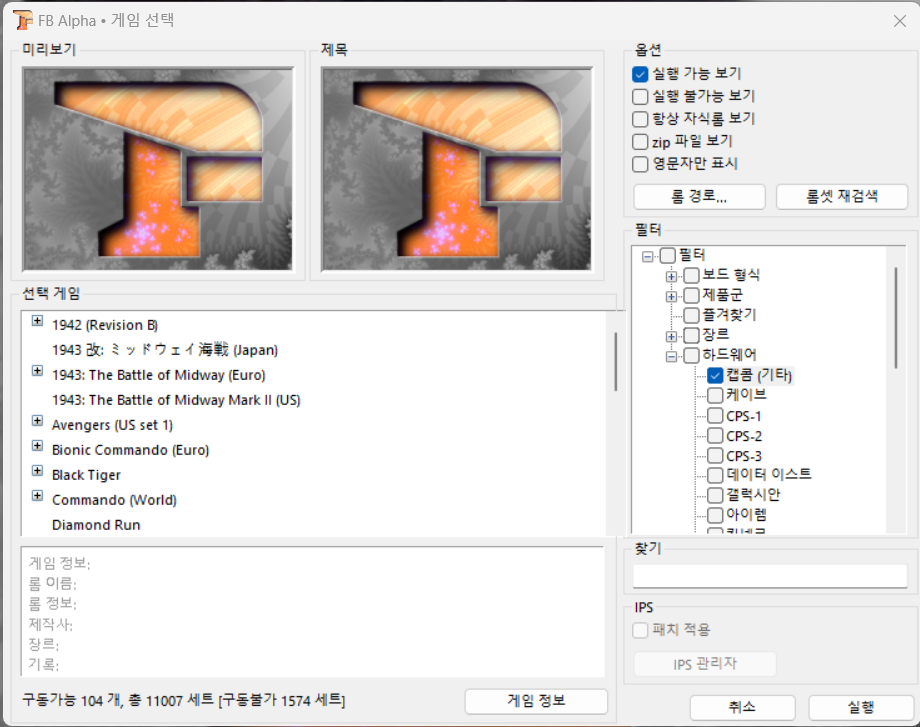The height and width of the screenshot is (727, 920).
Task: Enable 항상 자식롬 보기 checkbox
Action: click(640, 119)
